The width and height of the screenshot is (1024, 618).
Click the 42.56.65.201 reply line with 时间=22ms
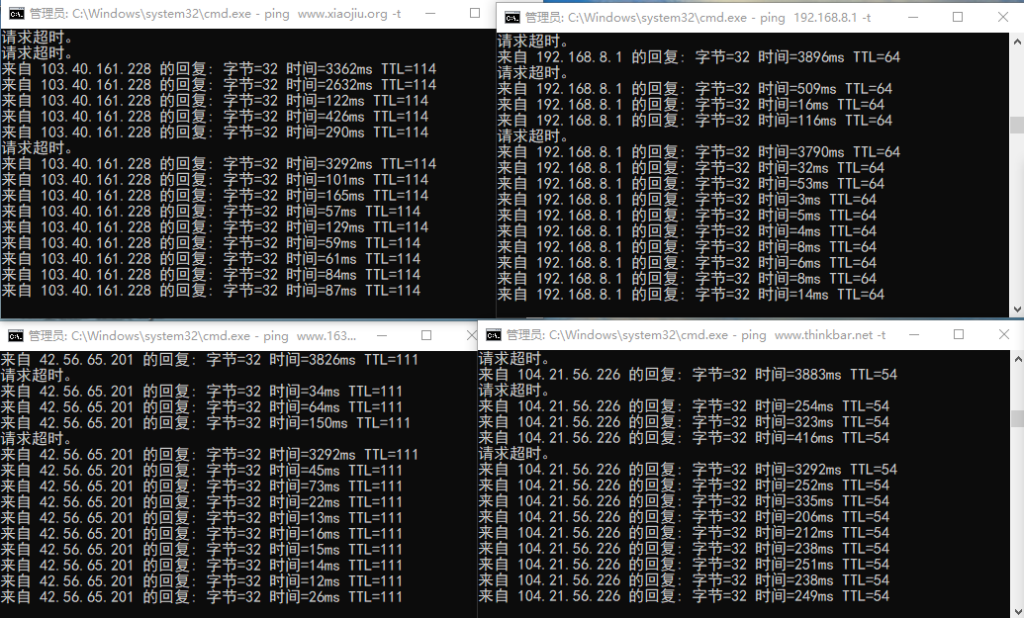[201, 502]
